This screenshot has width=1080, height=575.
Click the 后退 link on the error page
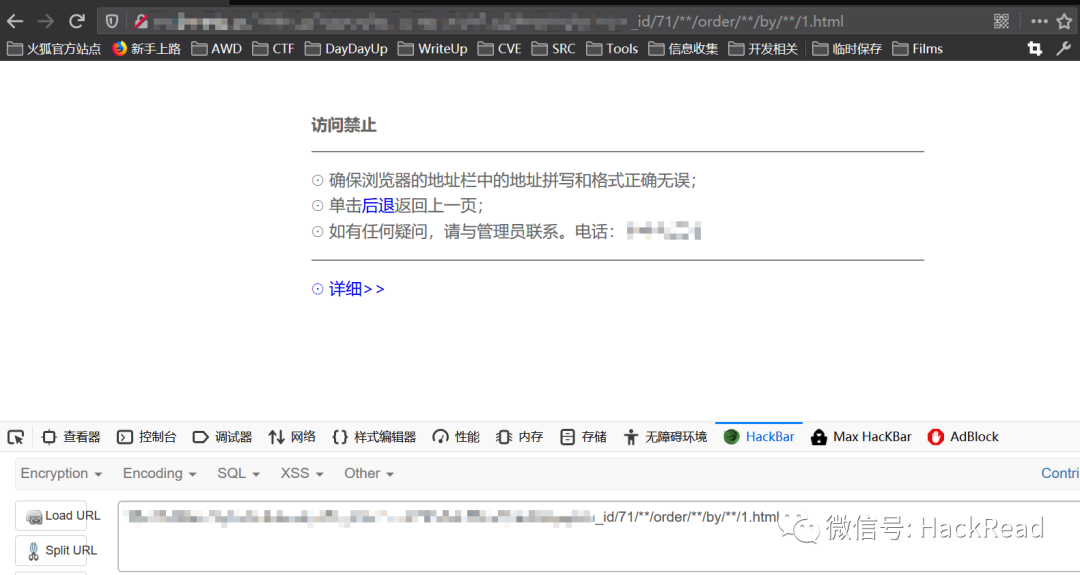378,205
